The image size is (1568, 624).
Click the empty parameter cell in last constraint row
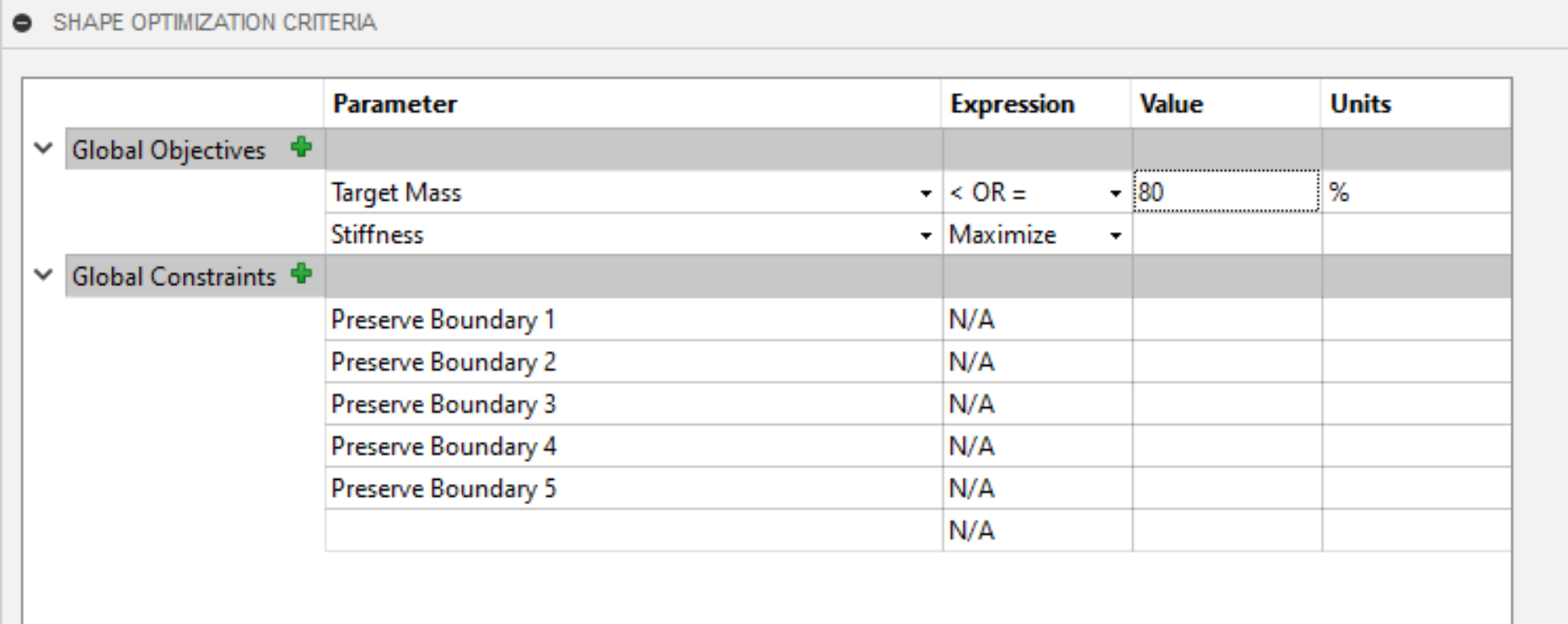[633, 530]
